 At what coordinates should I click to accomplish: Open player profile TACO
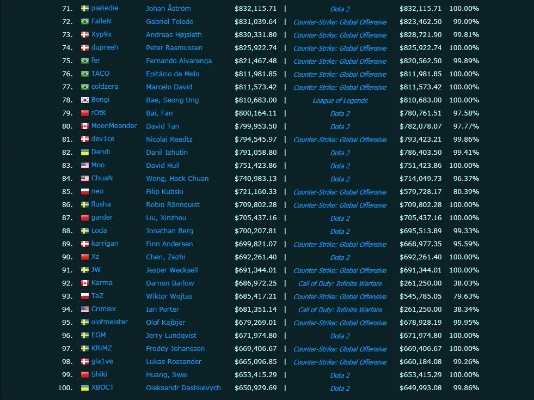pos(100,74)
